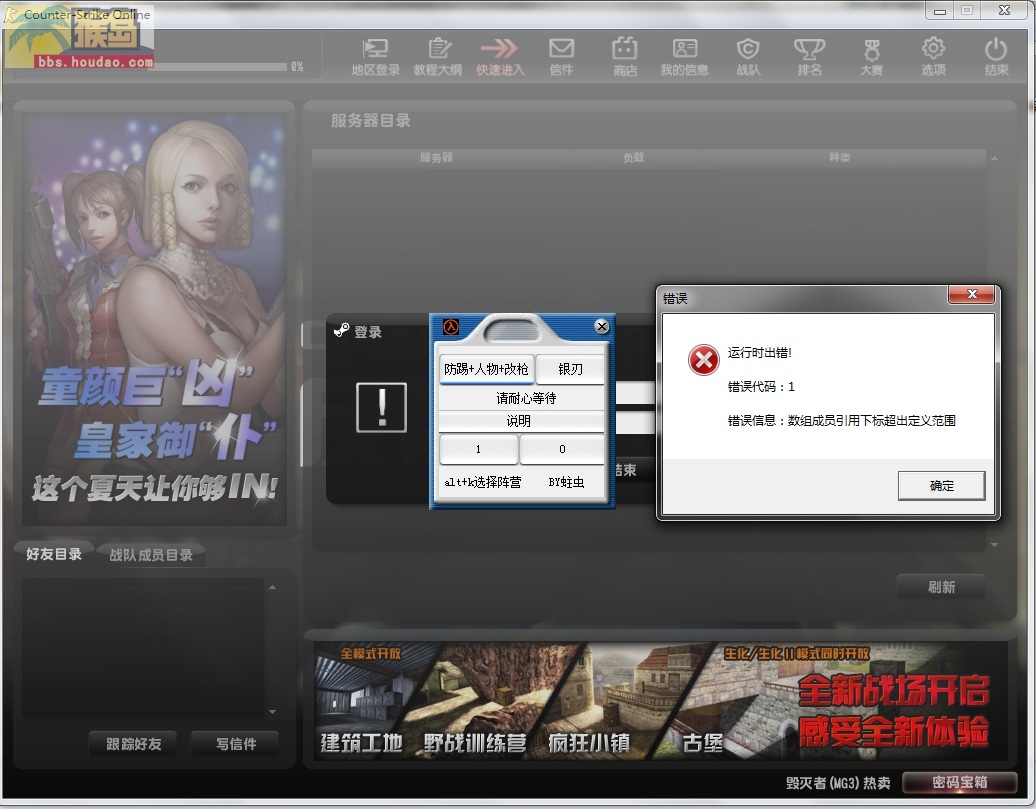Sort server list by 服务器 column
This screenshot has height=809, width=1036.
436,157
